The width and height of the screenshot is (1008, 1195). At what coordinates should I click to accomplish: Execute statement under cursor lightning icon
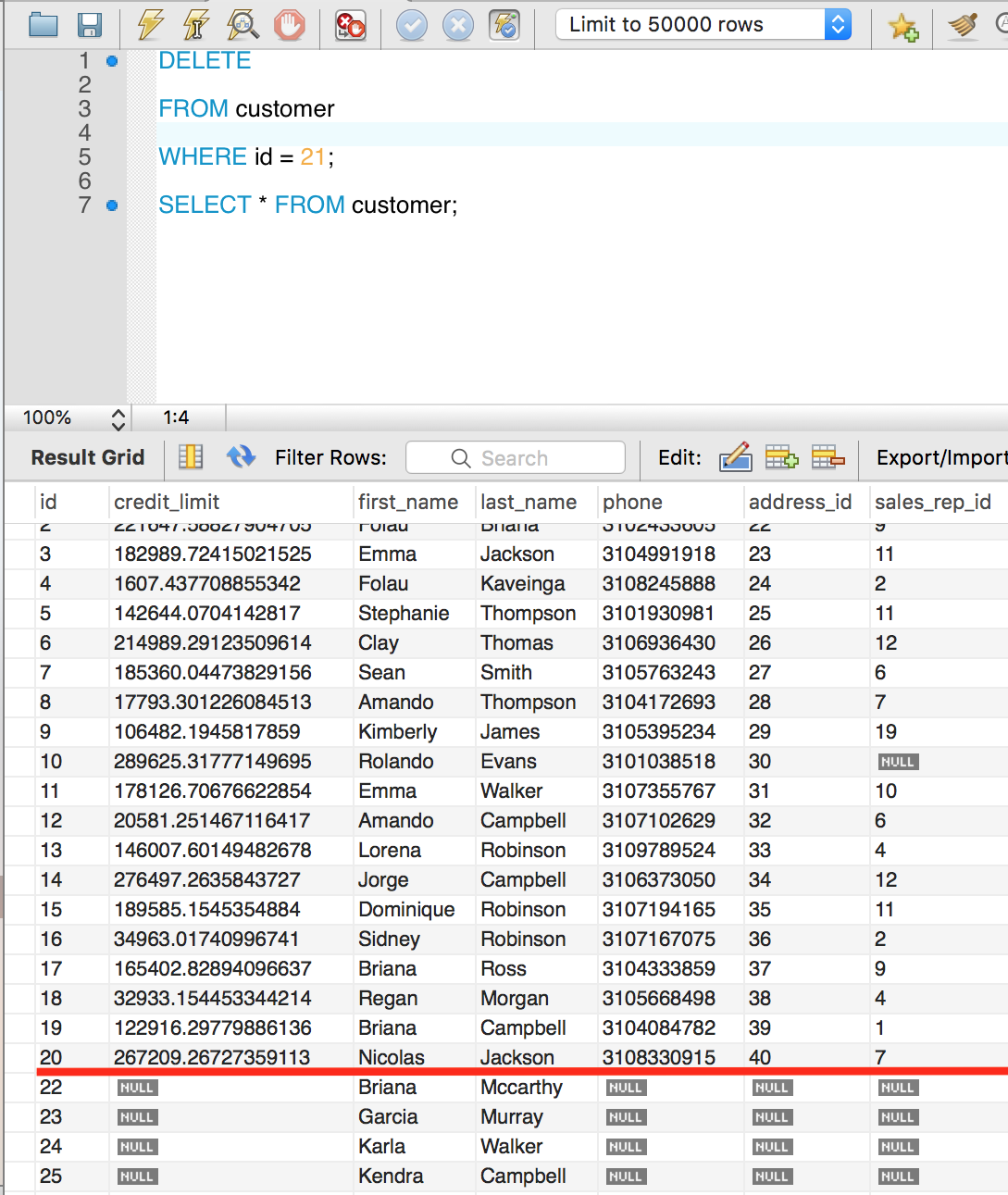[195, 25]
